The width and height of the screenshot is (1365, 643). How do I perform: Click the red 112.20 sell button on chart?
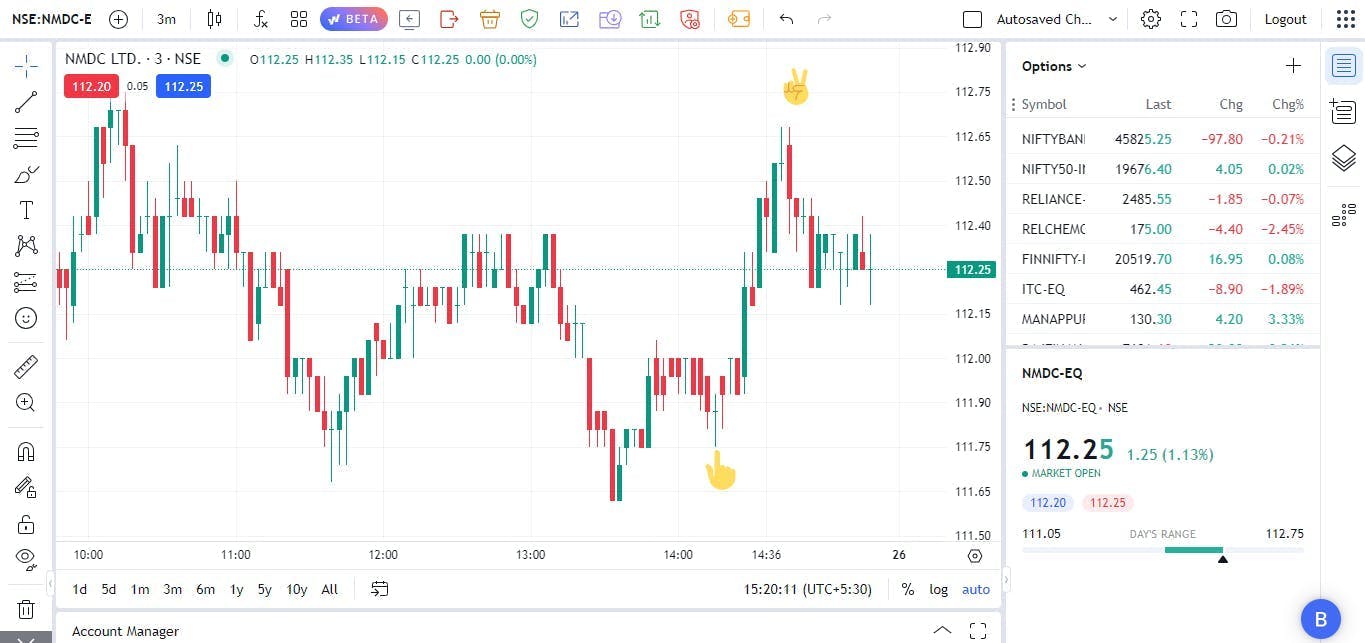click(x=91, y=86)
